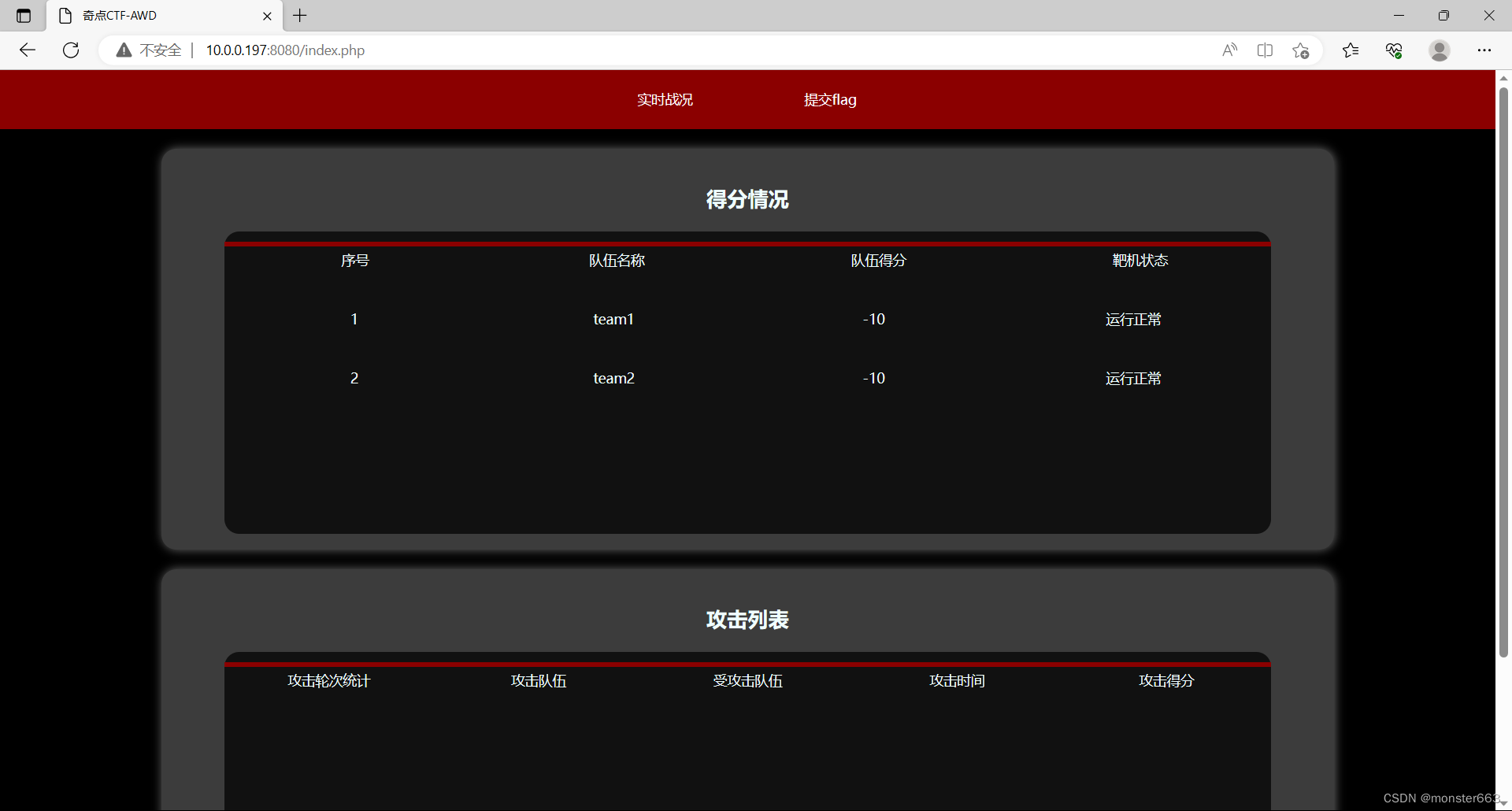Screen dimensions: 1512x811
Task: Open Browser essentials heart icon
Action: tap(1394, 50)
